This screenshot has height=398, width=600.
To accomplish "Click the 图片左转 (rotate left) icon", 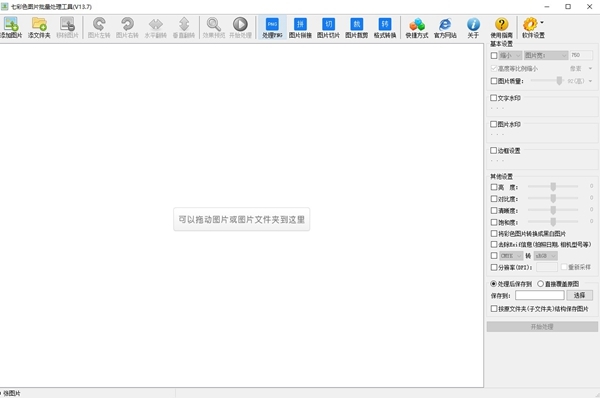I will click(x=99, y=28).
